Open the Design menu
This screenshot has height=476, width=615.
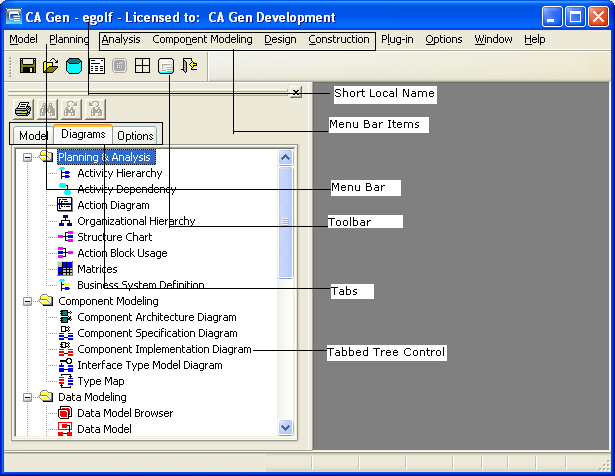(280, 39)
